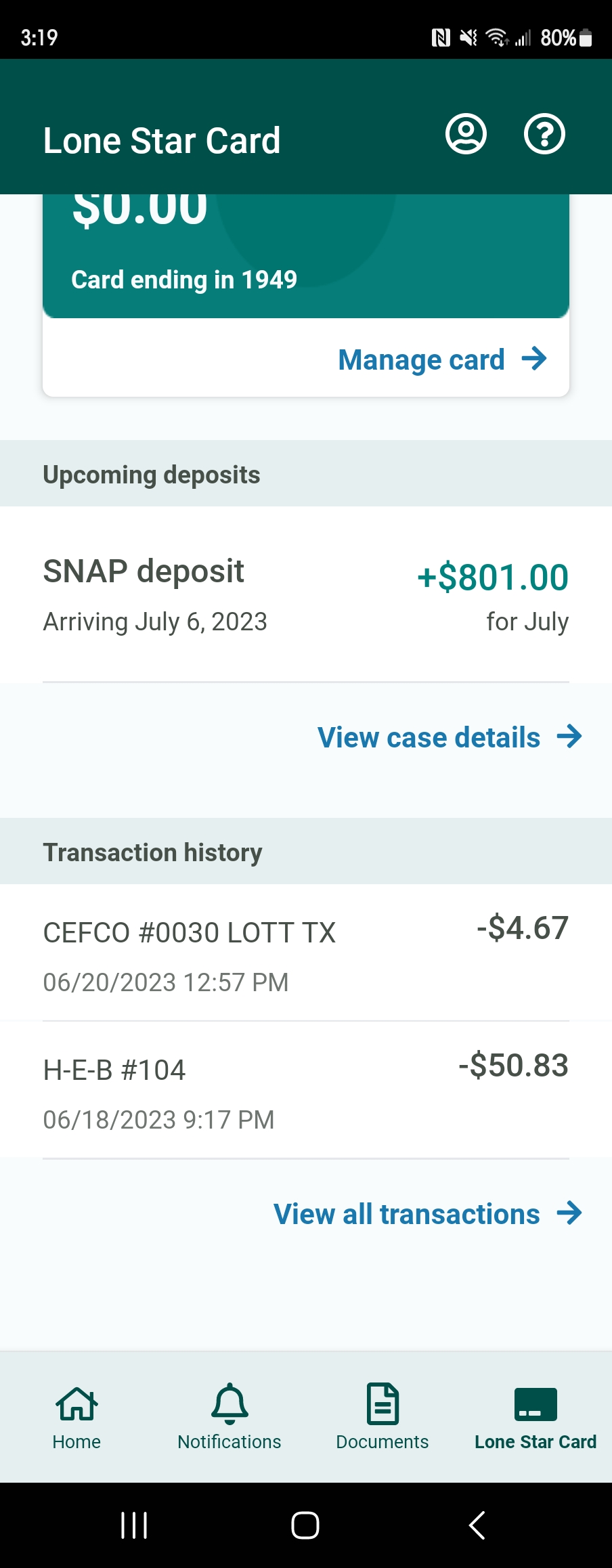This screenshot has width=612, height=1568.
Task: Tap arrow next to View case details
Action: click(x=569, y=737)
